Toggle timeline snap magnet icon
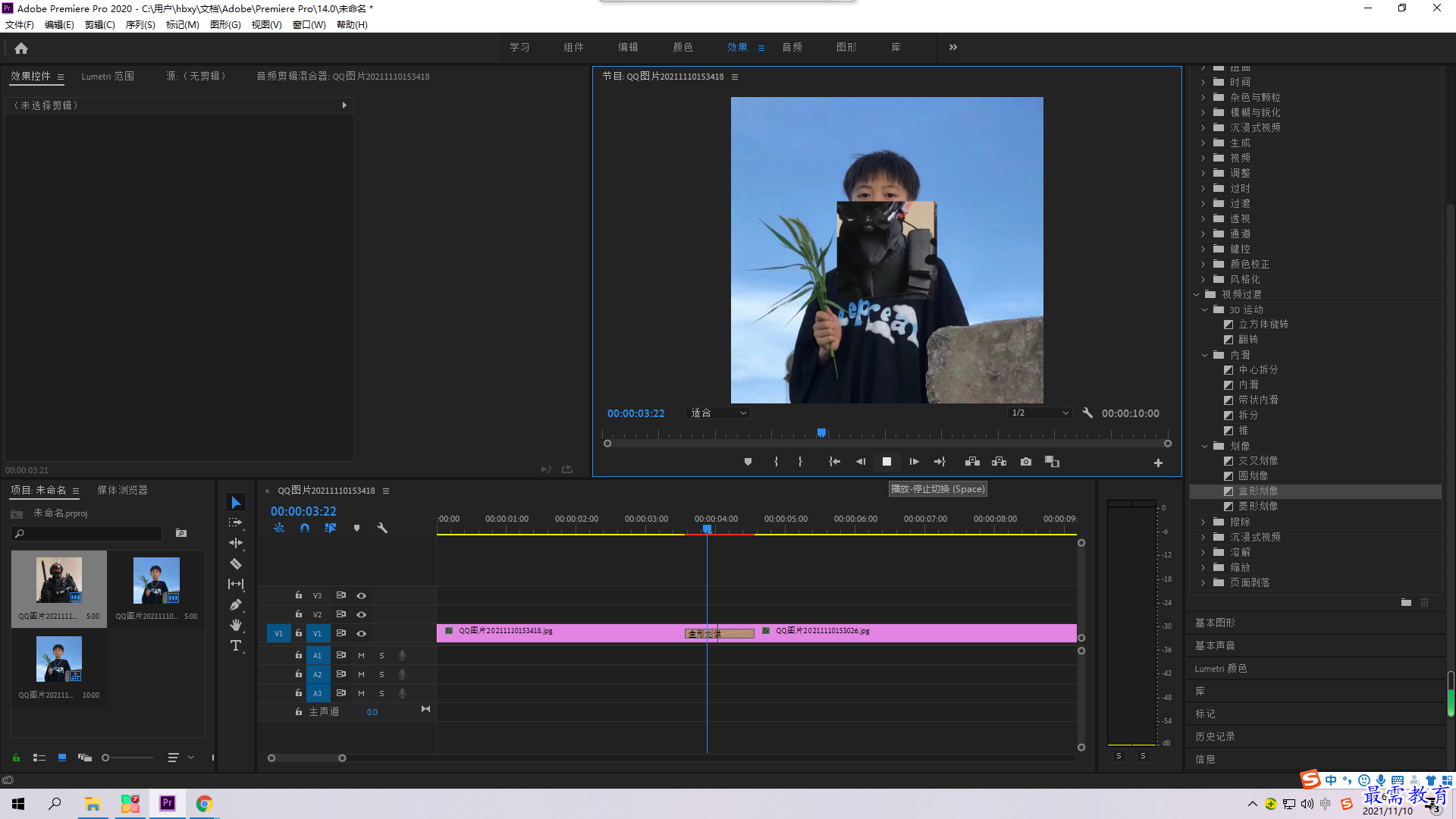Image resolution: width=1456 pixels, height=819 pixels. [305, 528]
